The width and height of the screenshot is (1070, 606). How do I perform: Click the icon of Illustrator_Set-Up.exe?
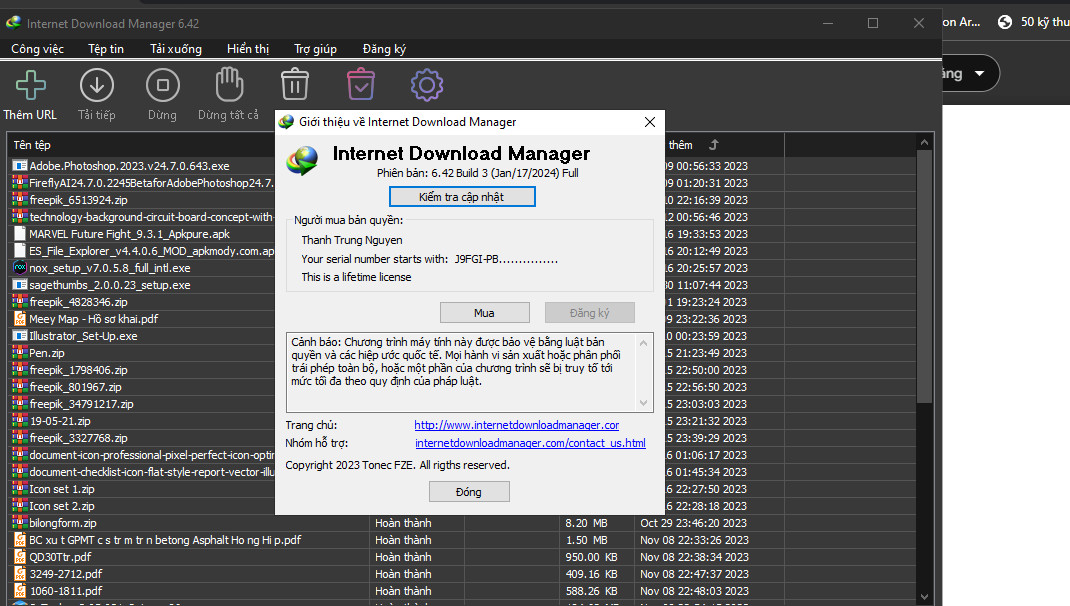tap(20, 336)
